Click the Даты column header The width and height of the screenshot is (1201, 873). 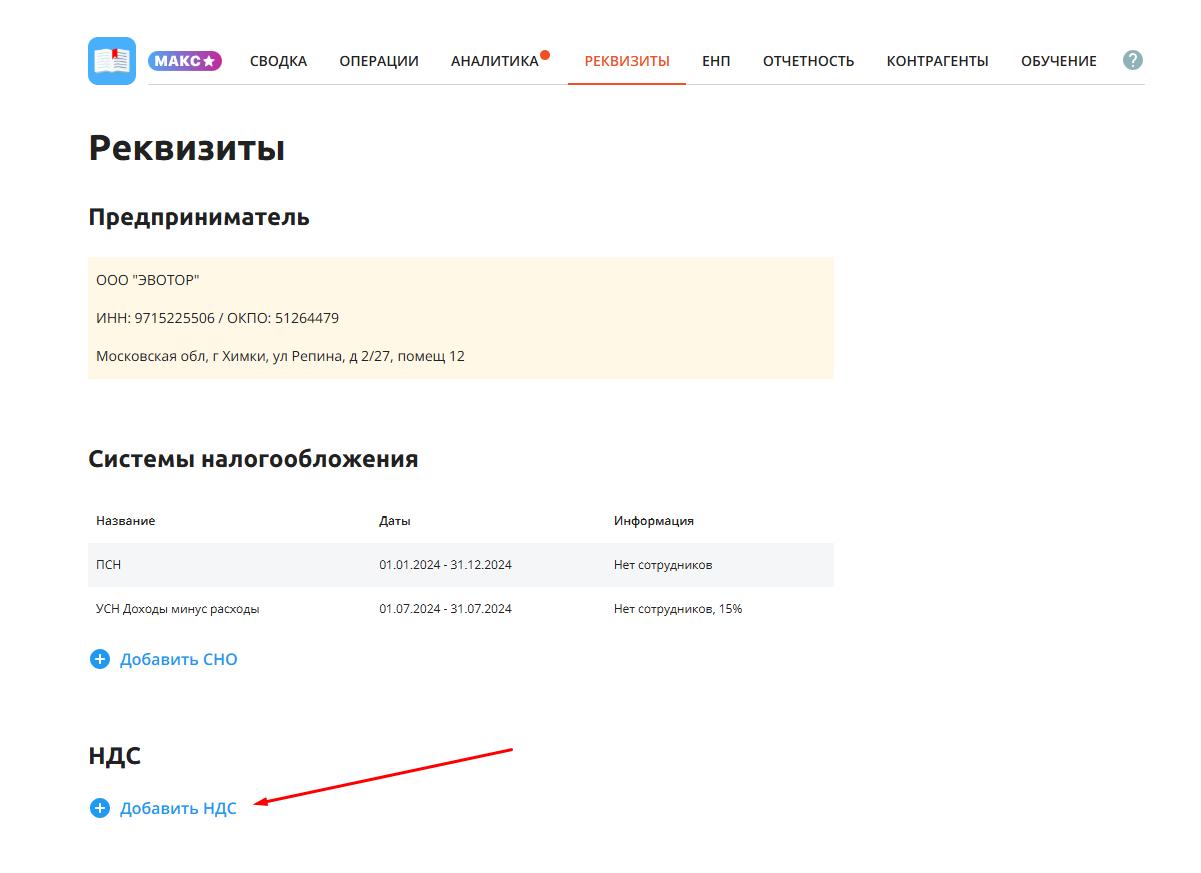[395, 521]
